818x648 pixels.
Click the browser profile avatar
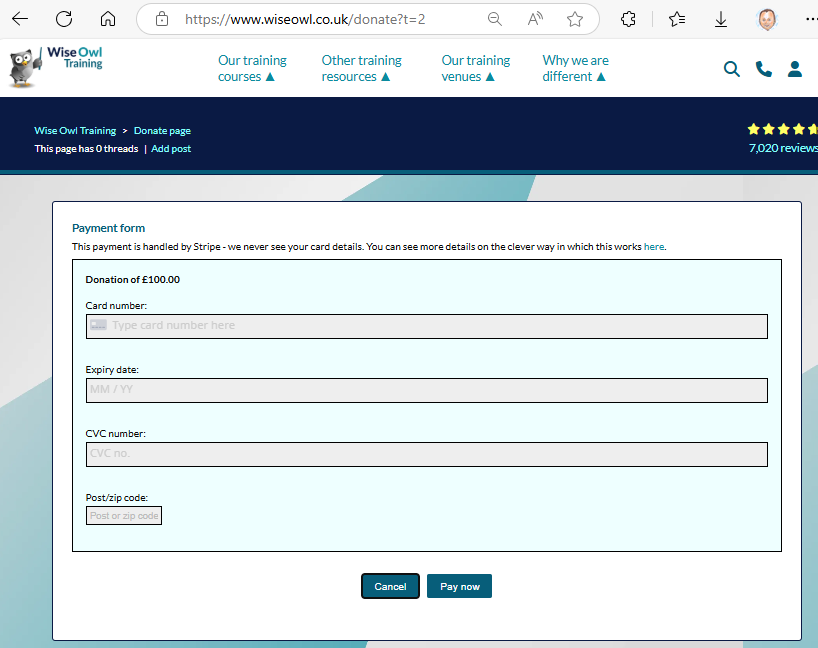pyautogui.click(x=766, y=18)
